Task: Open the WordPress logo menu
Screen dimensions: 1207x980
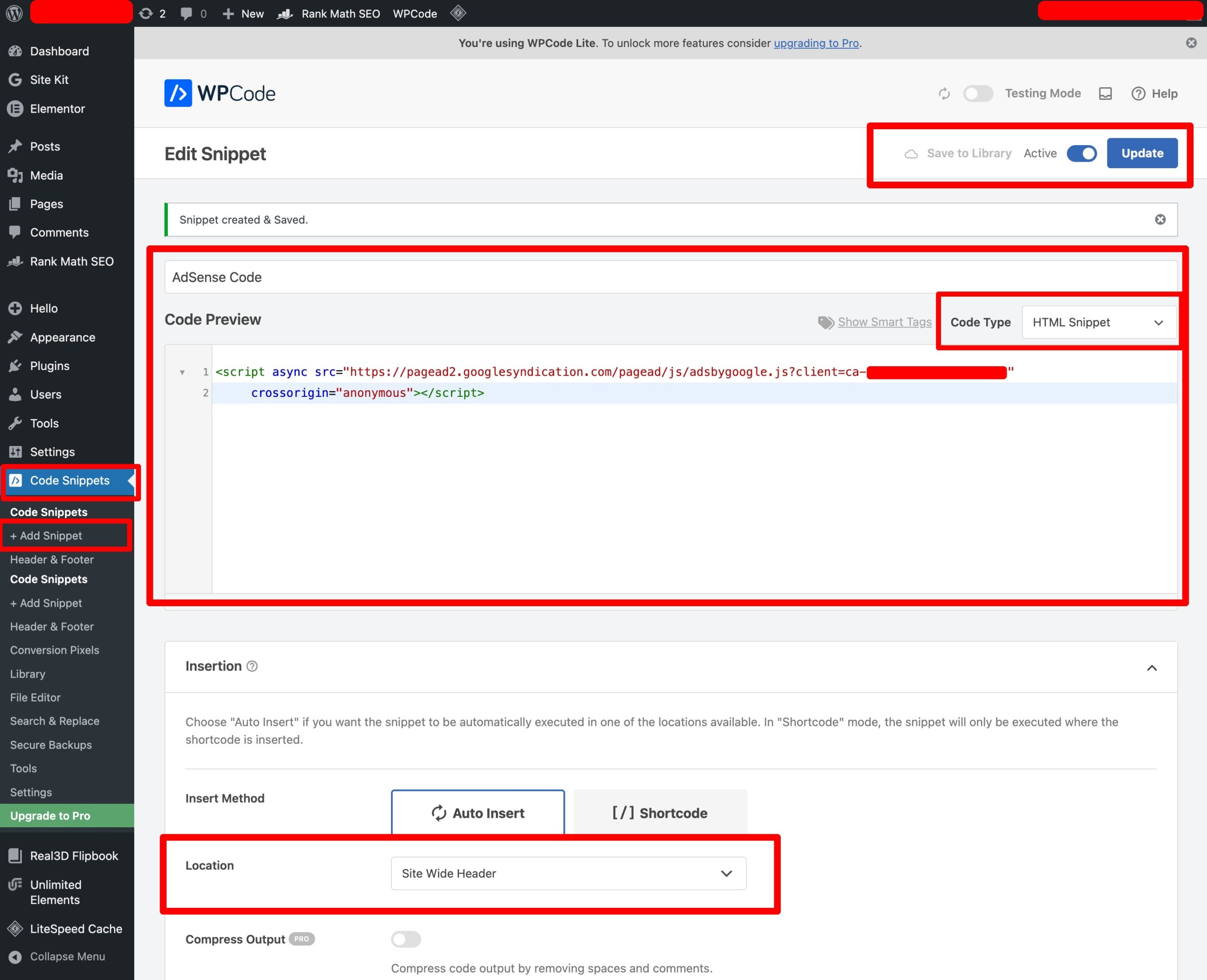Action: [14, 13]
